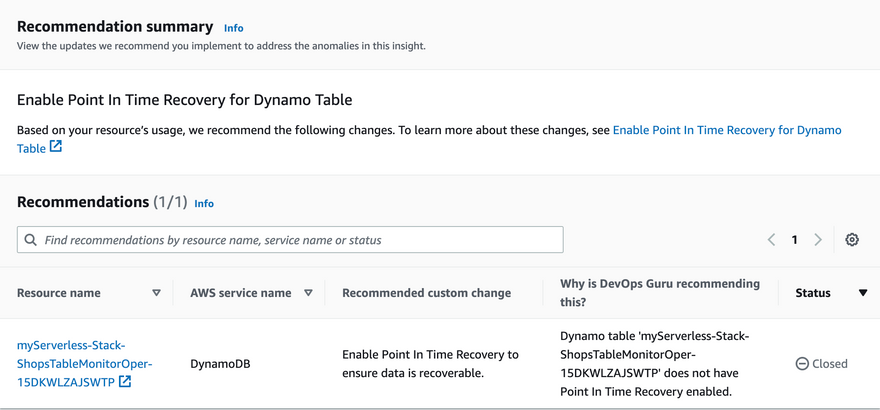The image size is (880, 410).
Task: Click the Recommended custom change column header
Action: pos(426,293)
